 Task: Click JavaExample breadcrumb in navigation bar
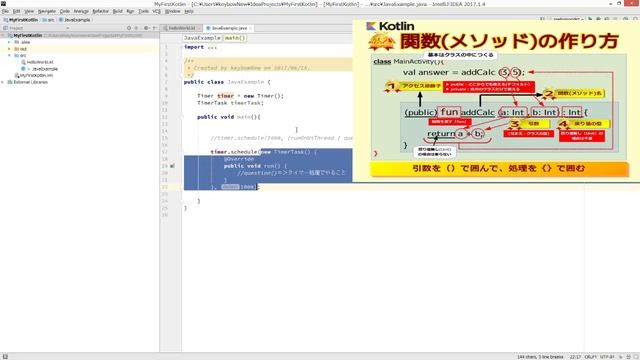tap(75, 20)
